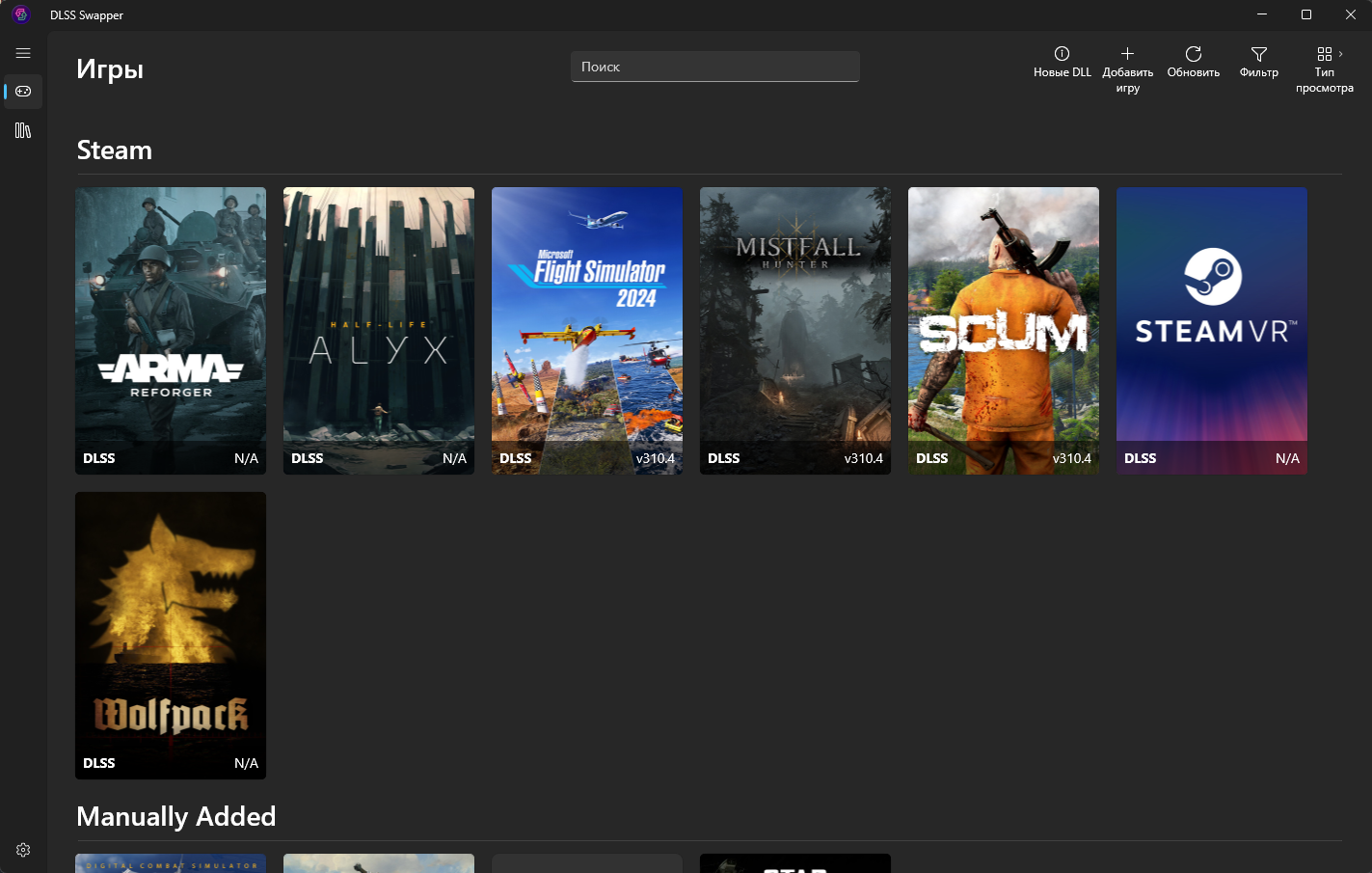1372x873 pixels.
Task: Expand the Тип просмотра view type menu
Action: point(1325,69)
